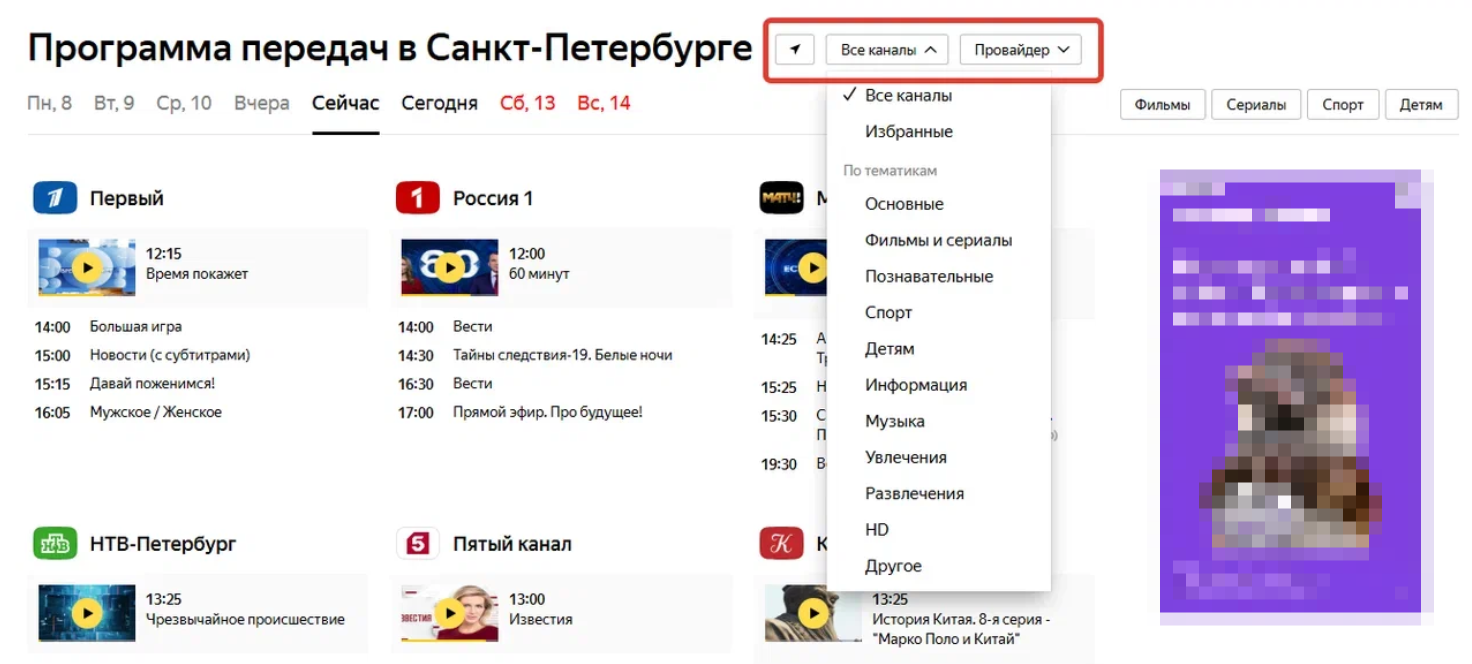This screenshot has height=664, width=1472.
Task: Switch to Пн, 8 day tab
Action: [x=50, y=103]
